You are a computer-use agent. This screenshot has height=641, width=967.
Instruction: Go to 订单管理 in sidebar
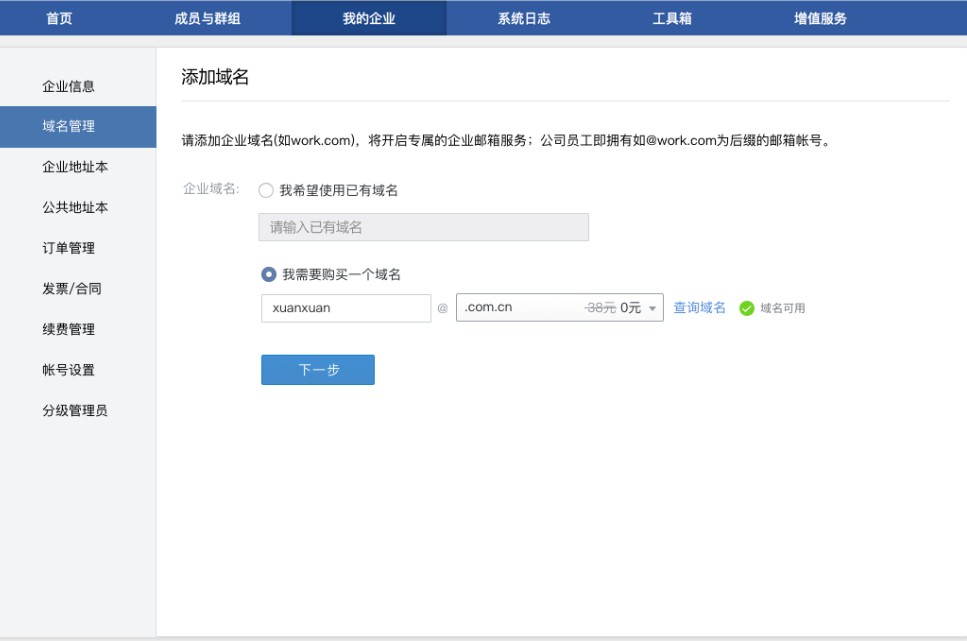(68, 248)
